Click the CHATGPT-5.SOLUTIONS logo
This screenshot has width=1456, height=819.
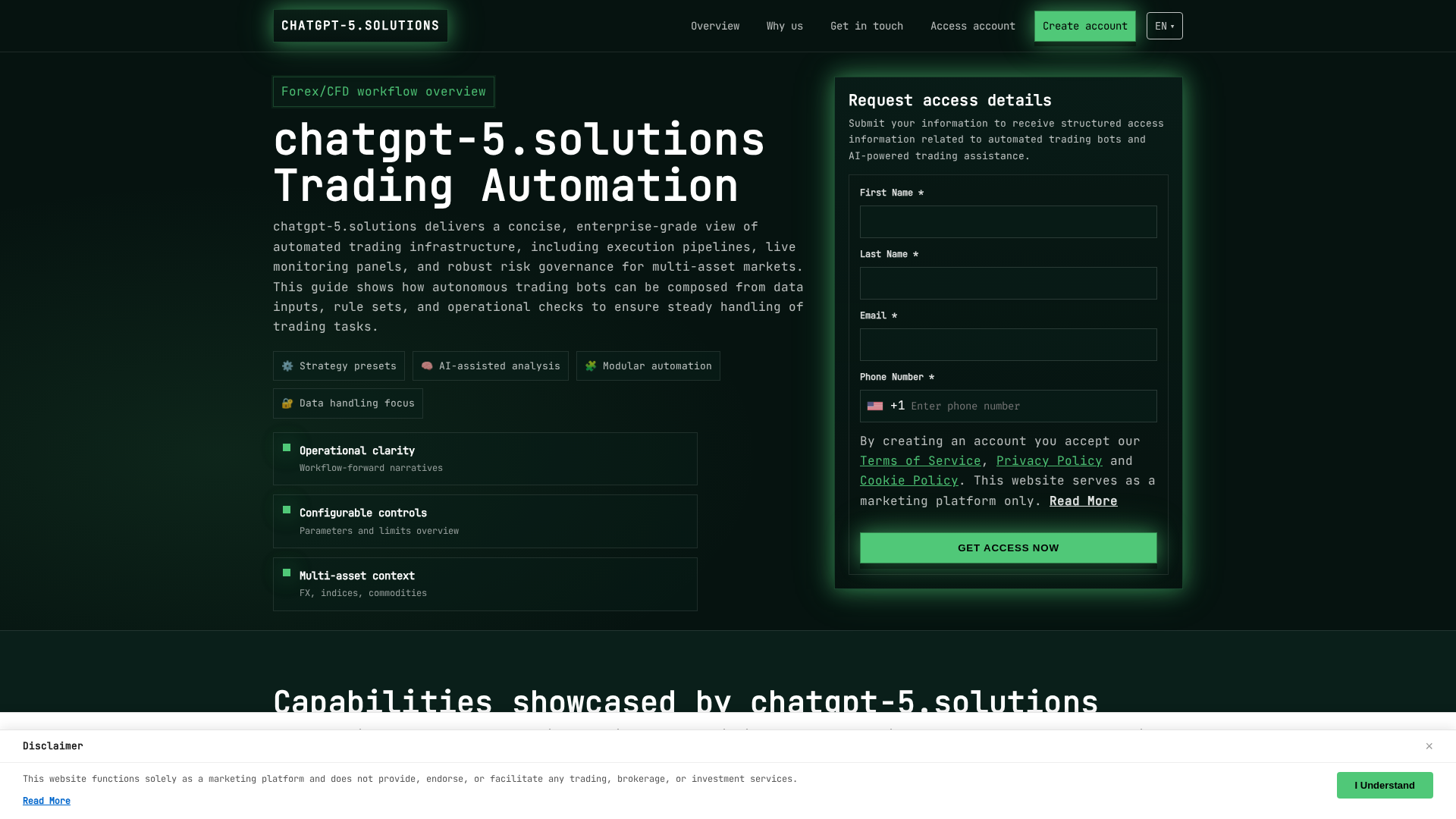[x=360, y=26]
